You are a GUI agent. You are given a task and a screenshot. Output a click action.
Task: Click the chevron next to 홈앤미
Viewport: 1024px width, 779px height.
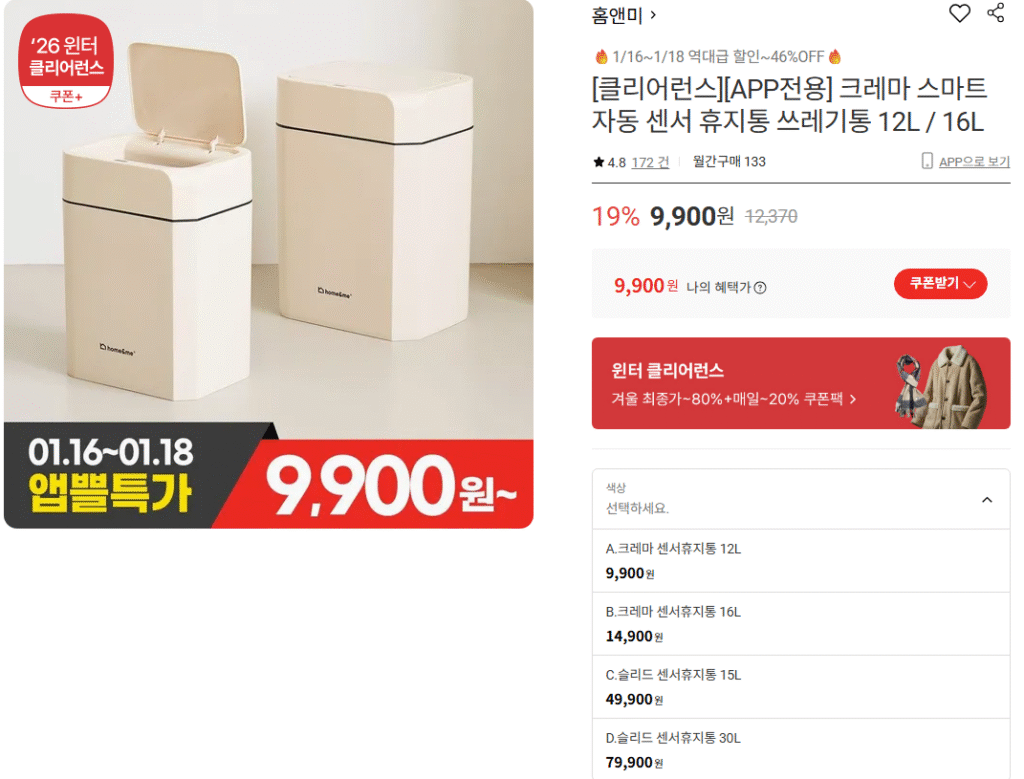[652, 14]
